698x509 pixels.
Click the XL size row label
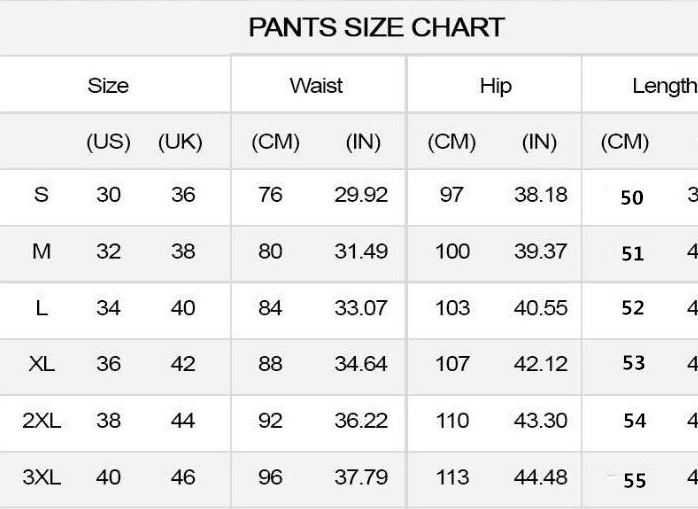(41, 364)
